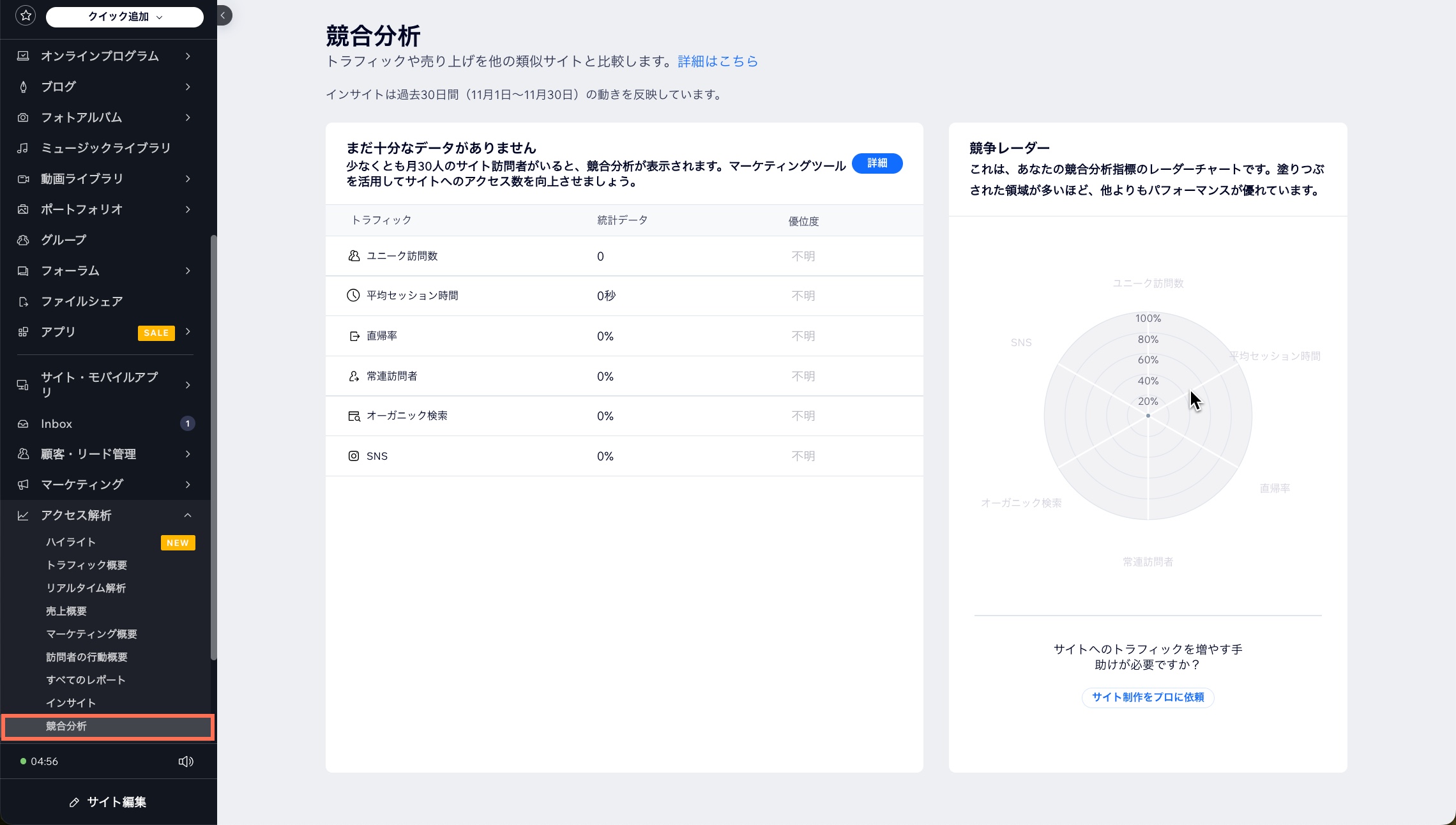Click the 統計データ column header
The height and width of the screenshot is (825, 1456).
(x=622, y=220)
